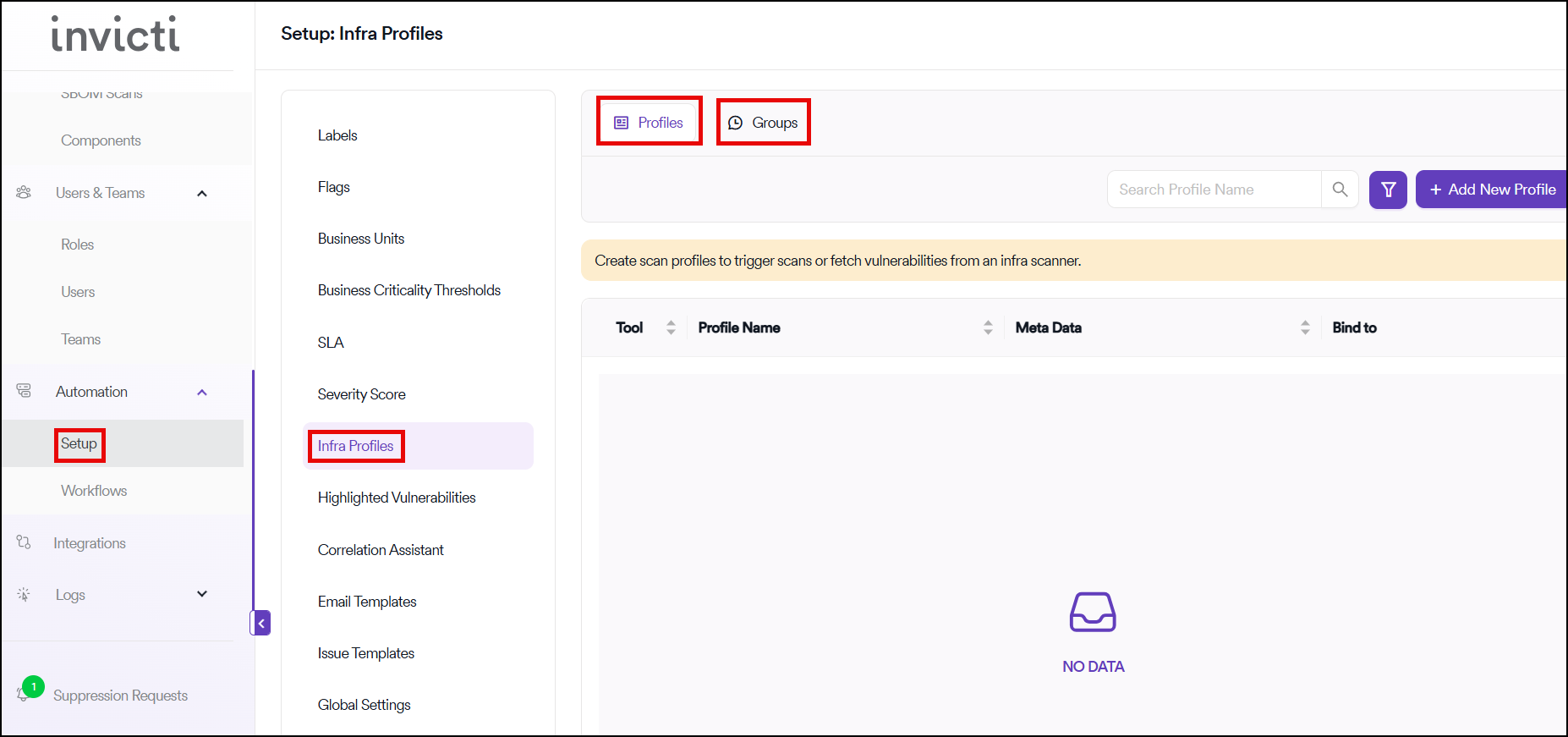Click the invicti logo
This screenshot has height=737, width=1568.
pos(116,35)
